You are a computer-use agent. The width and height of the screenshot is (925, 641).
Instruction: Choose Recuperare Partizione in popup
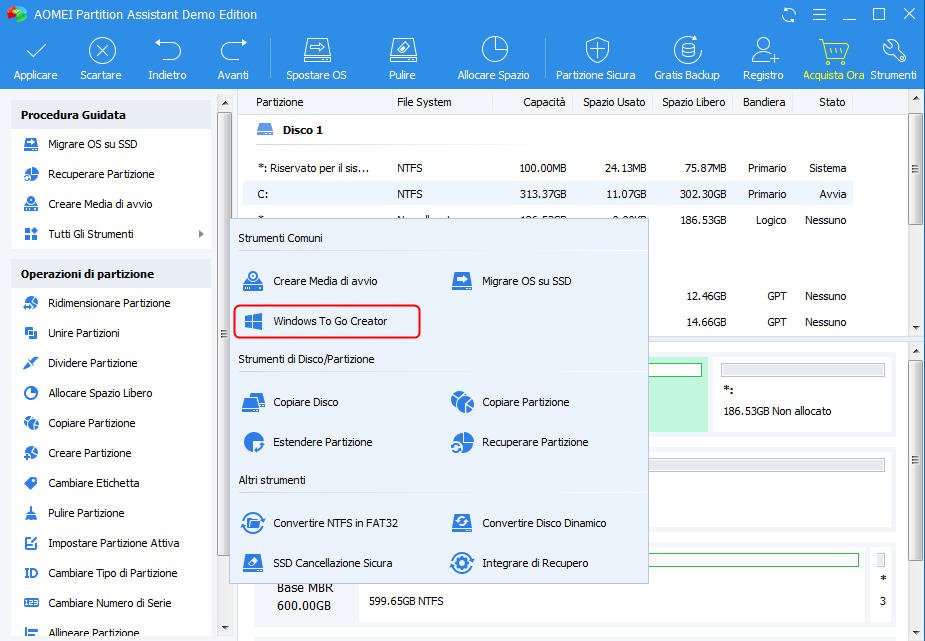[x=520, y=442]
